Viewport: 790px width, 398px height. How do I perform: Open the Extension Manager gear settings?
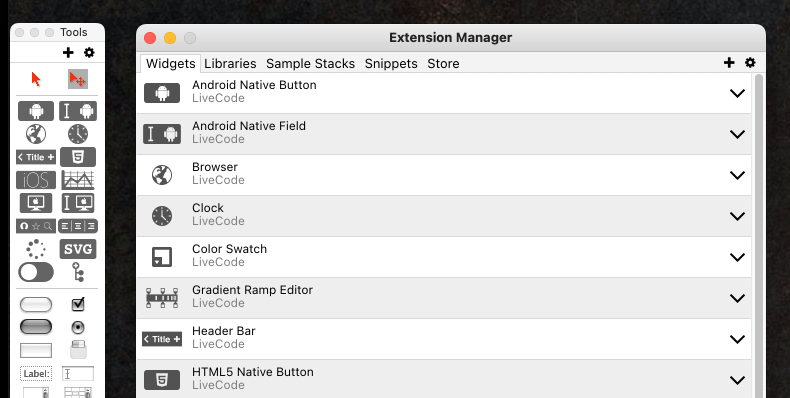750,62
